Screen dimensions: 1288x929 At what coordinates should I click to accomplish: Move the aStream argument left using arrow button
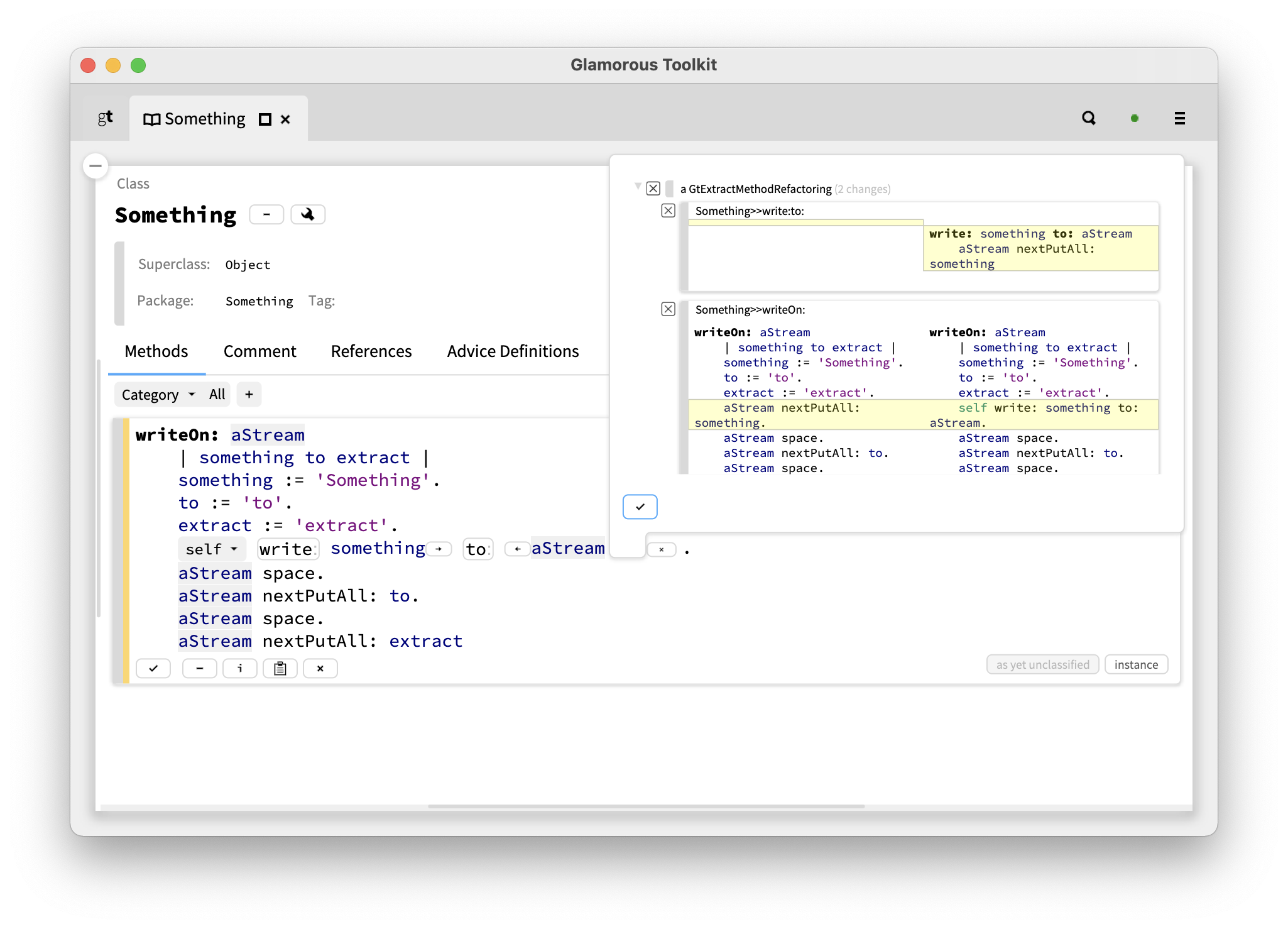[x=517, y=549]
